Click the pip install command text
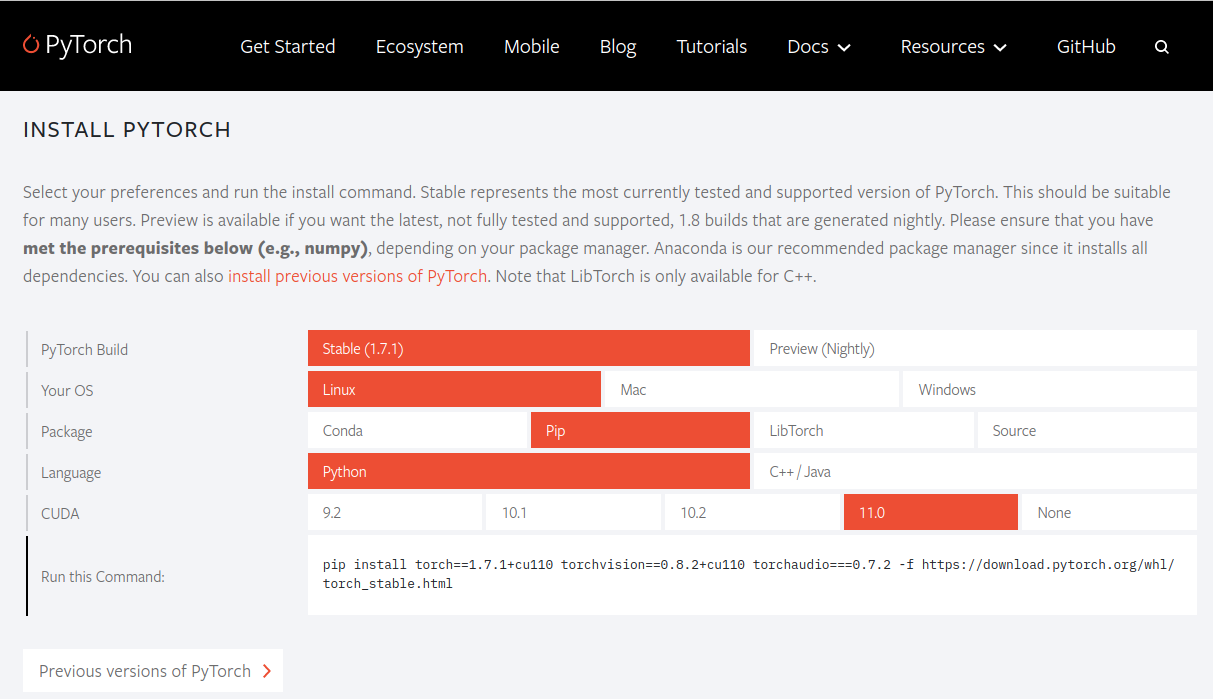This screenshot has width=1213, height=699. (748, 574)
